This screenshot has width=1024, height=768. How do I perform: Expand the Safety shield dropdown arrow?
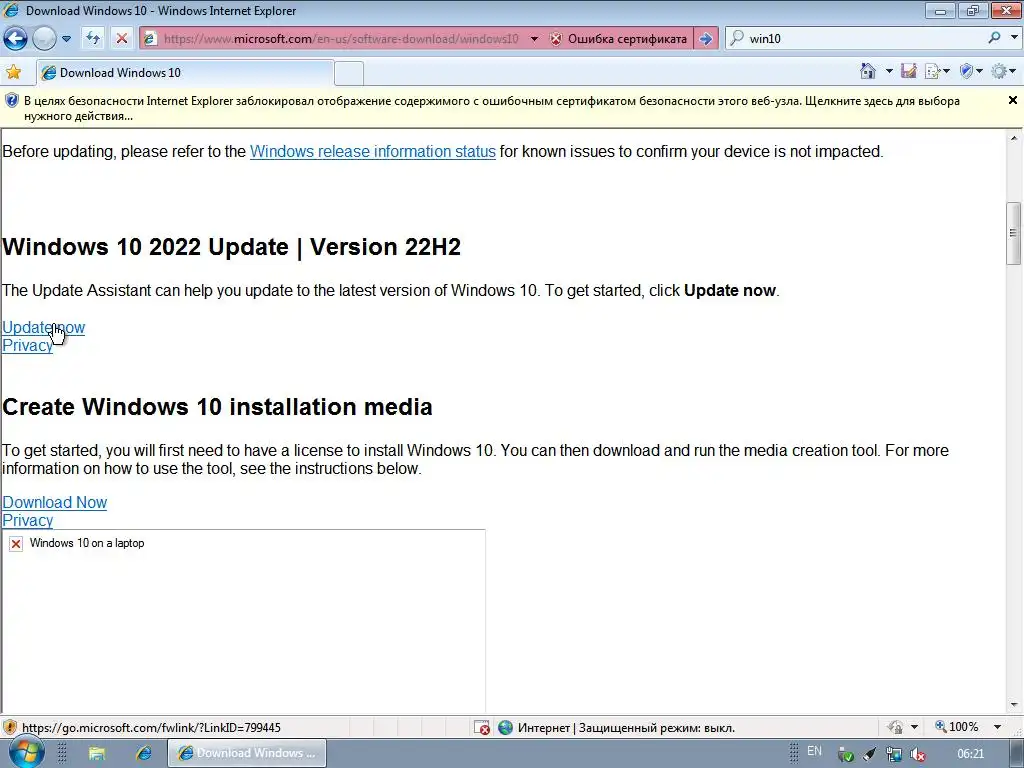point(980,71)
